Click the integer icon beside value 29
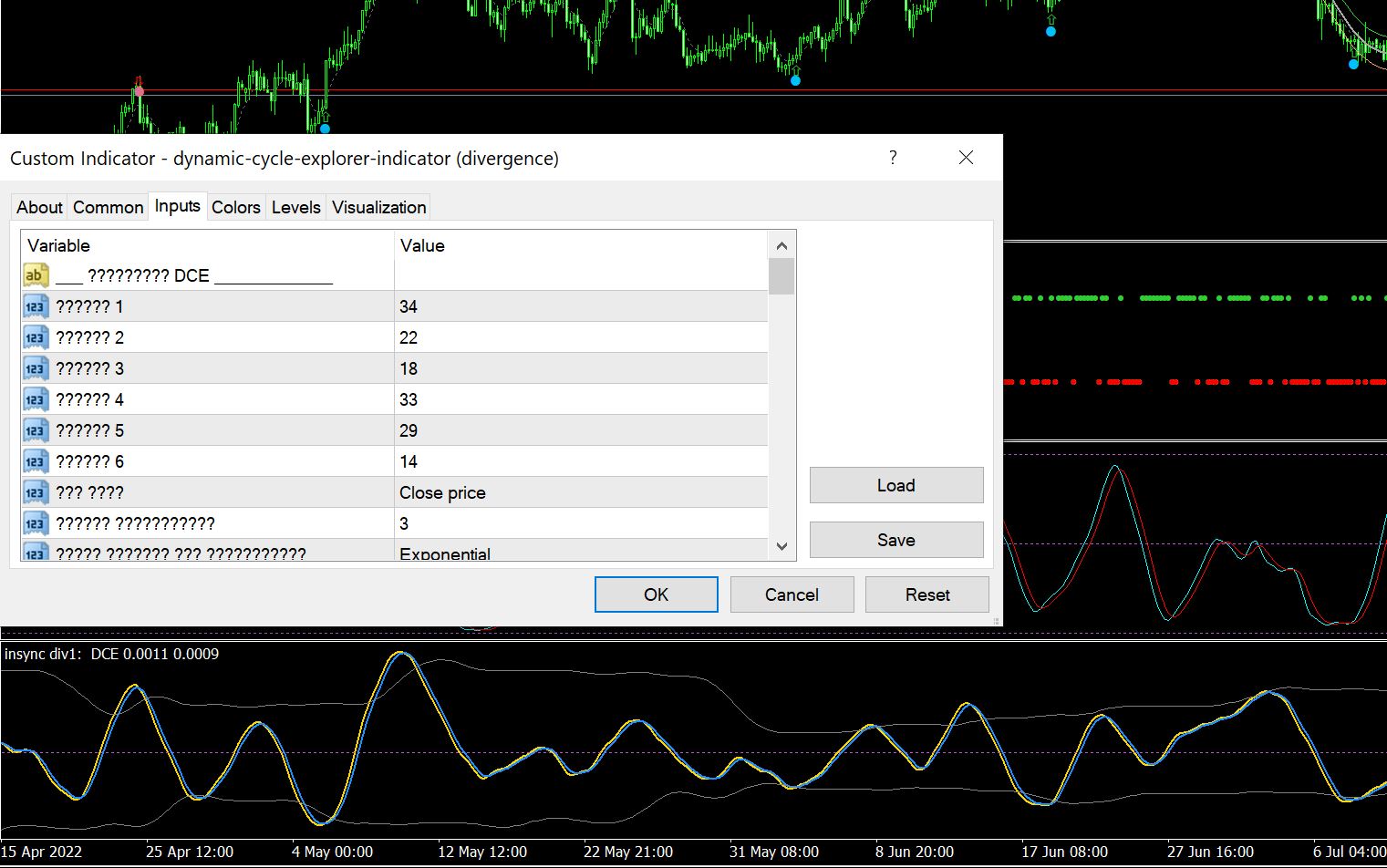The width and height of the screenshot is (1387, 868). (36, 430)
